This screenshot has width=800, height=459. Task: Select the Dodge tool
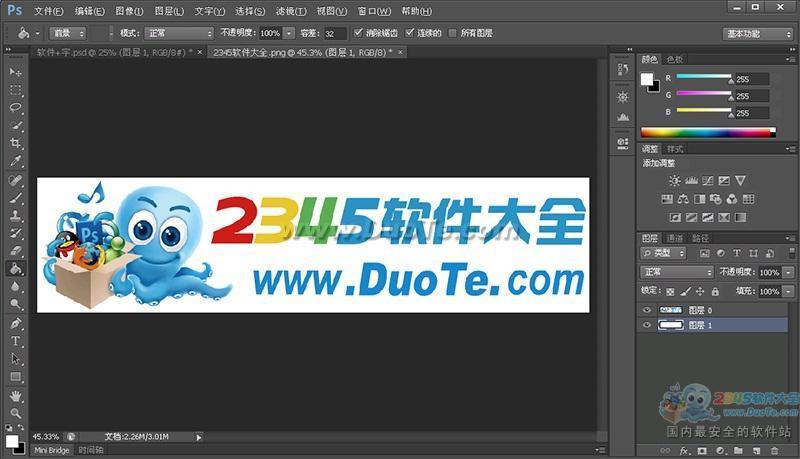[15, 304]
